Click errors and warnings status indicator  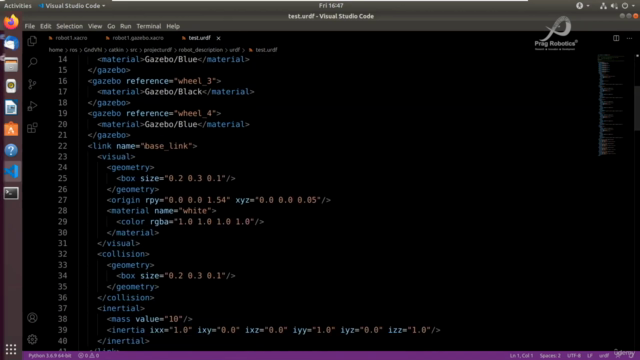tap(89, 356)
